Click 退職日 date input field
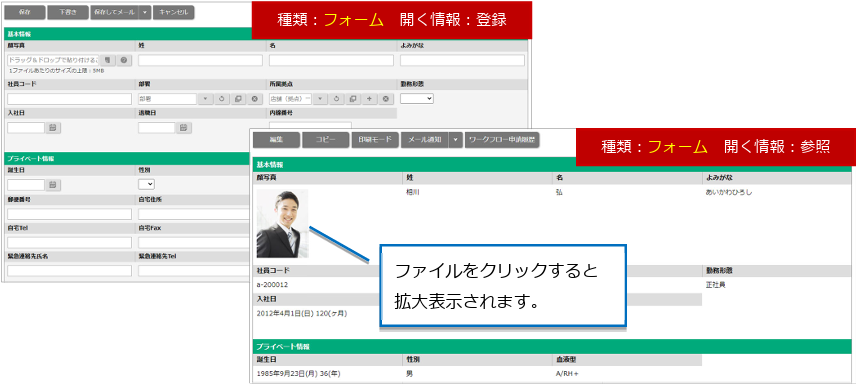The height and width of the screenshot is (387, 856). point(157,128)
